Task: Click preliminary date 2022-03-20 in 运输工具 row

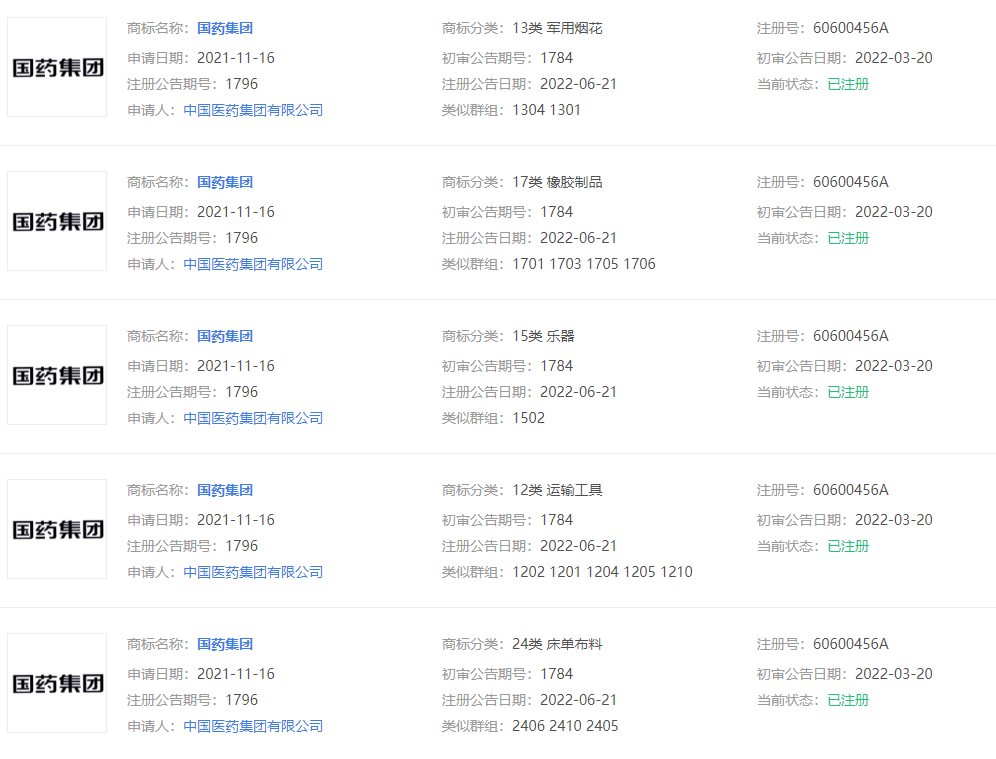Action: tap(894, 520)
